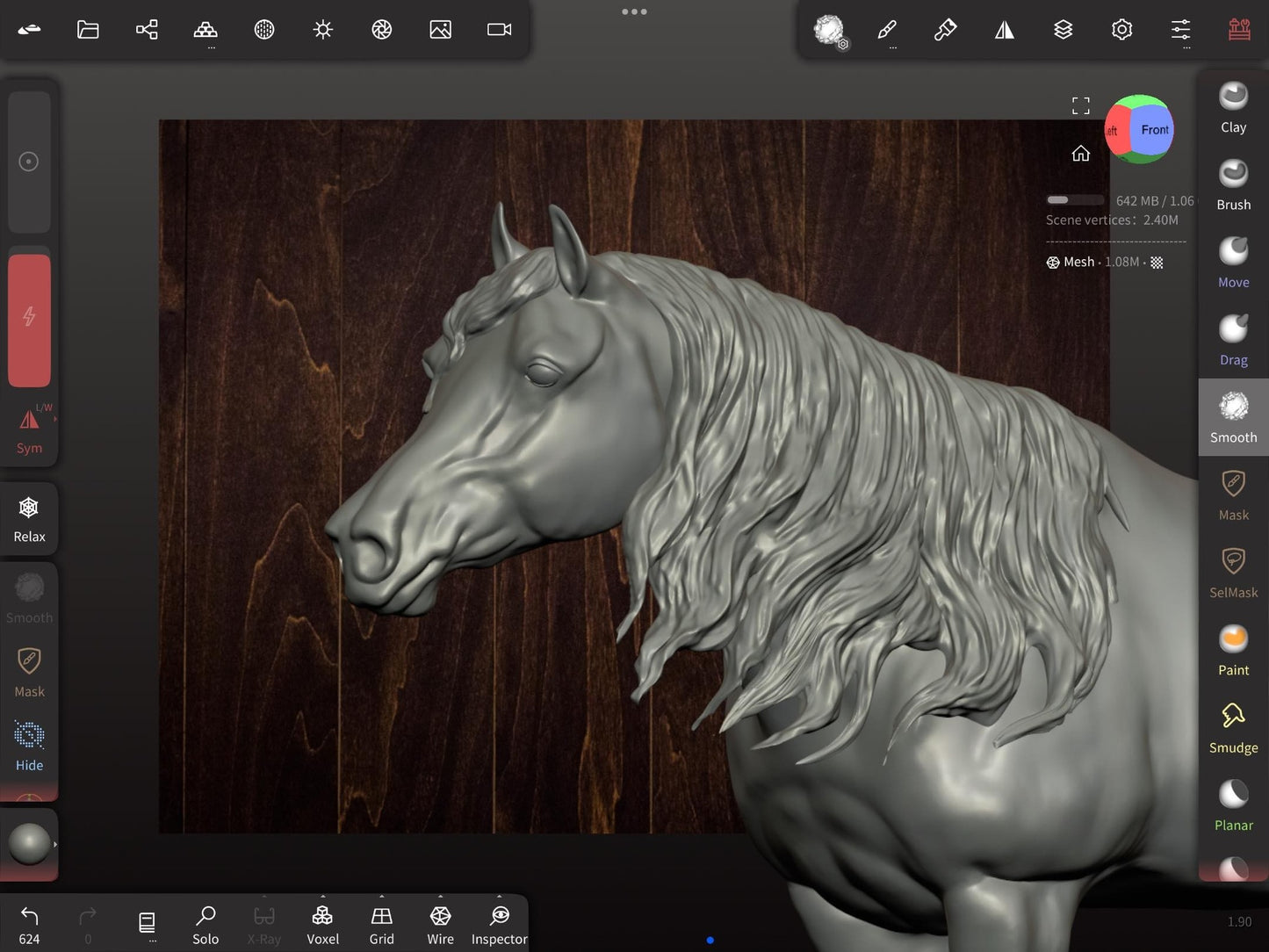This screenshot has height=952, width=1269.
Task: Toggle X-Ray viewing mode
Action: (263, 923)
